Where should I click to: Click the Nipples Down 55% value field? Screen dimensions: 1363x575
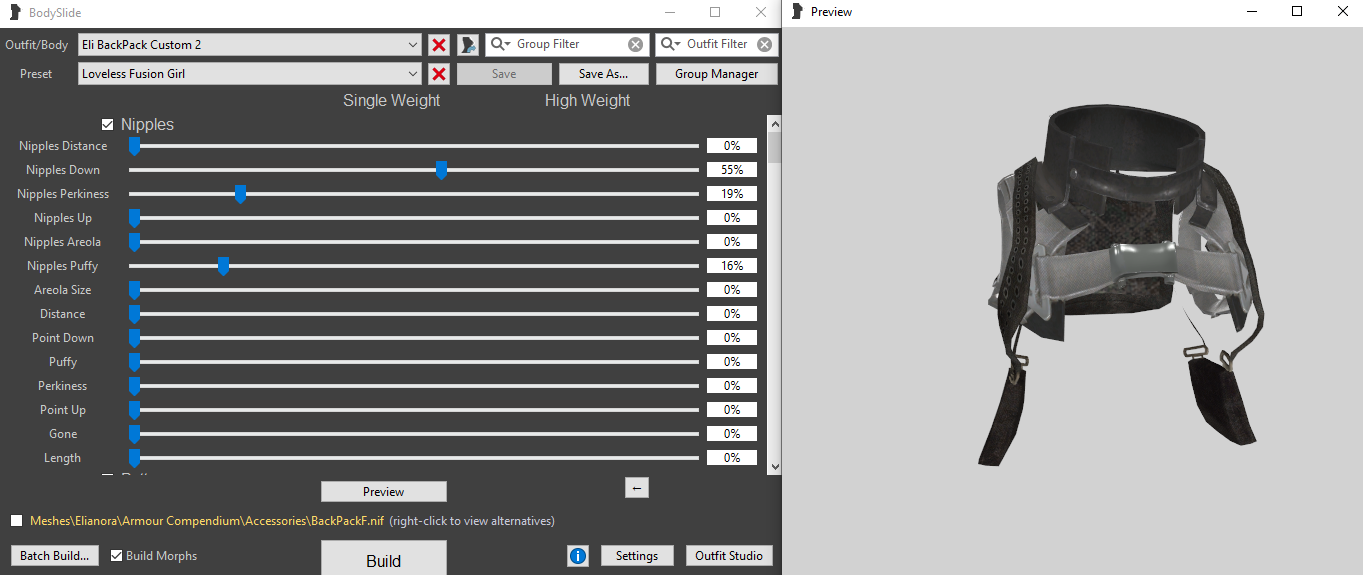pyautogui.click(x=732, y=170)
